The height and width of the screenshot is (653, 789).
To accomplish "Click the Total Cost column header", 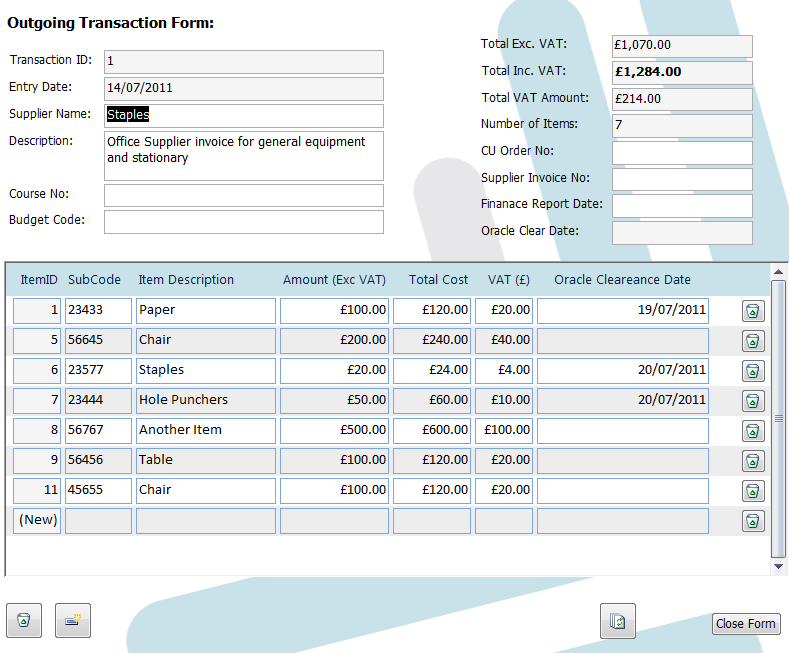I will tap(438, 280).
